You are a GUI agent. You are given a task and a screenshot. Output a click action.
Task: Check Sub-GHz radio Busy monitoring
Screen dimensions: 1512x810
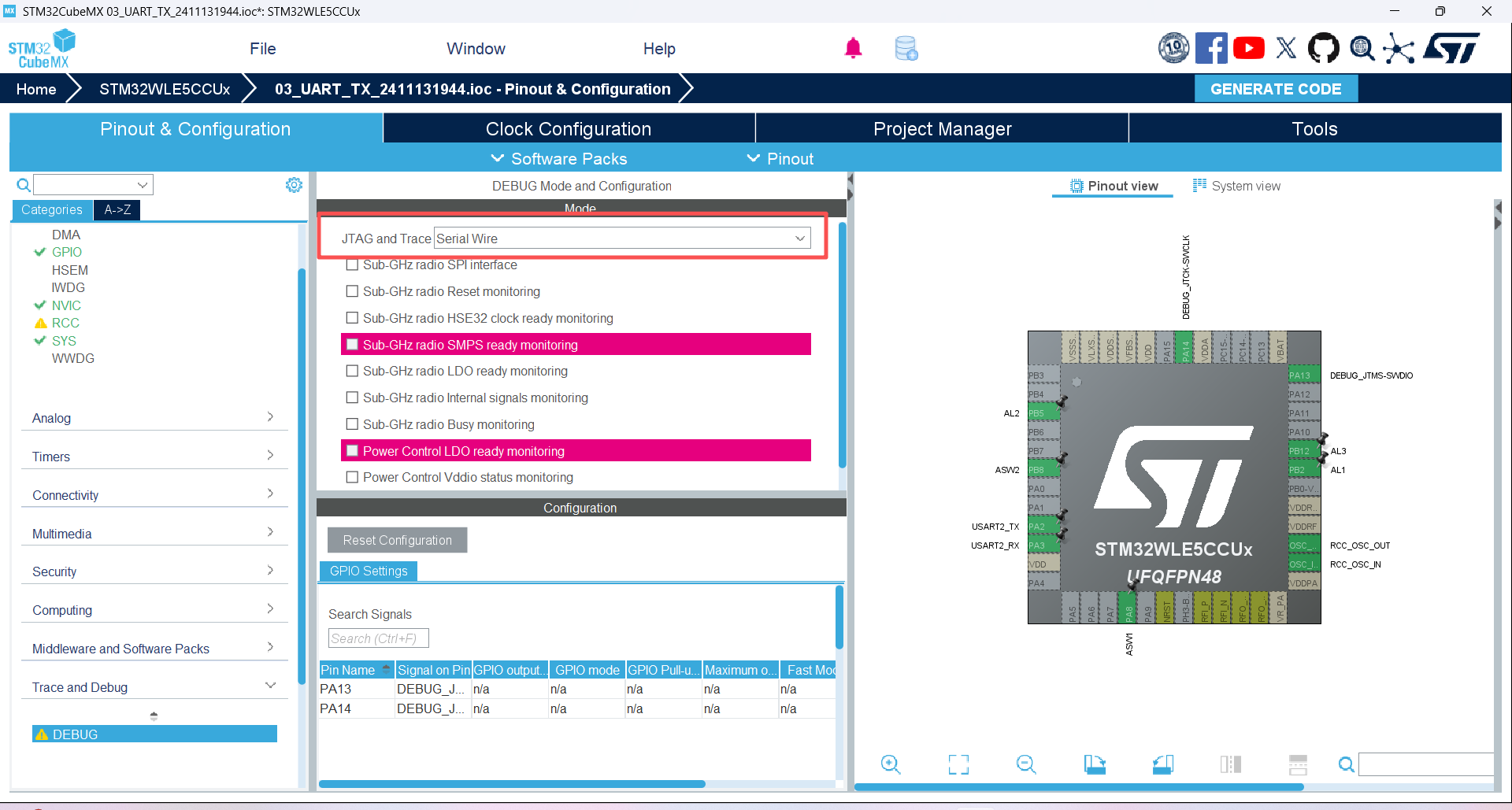point(352,424)
